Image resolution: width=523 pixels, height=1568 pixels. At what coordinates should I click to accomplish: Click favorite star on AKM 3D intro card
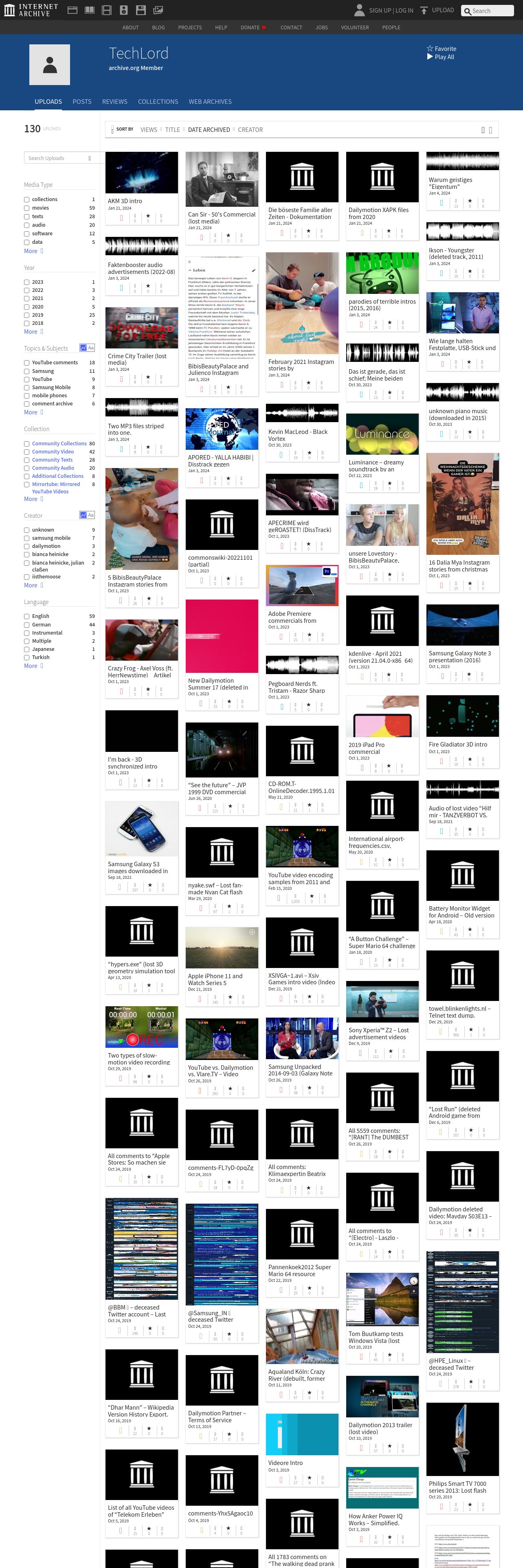click(x=148, y=216)
